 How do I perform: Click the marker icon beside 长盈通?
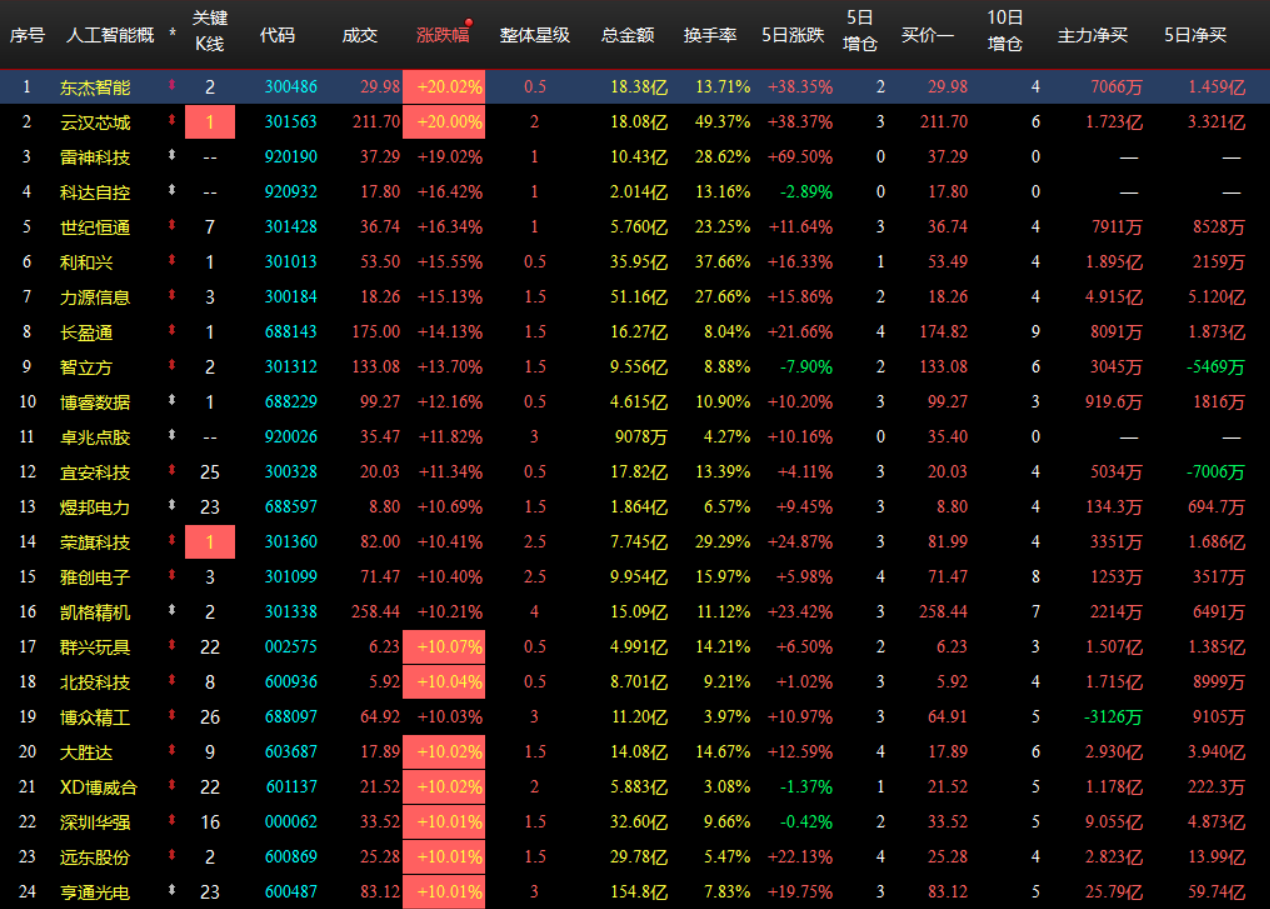[x=172, y=331]
